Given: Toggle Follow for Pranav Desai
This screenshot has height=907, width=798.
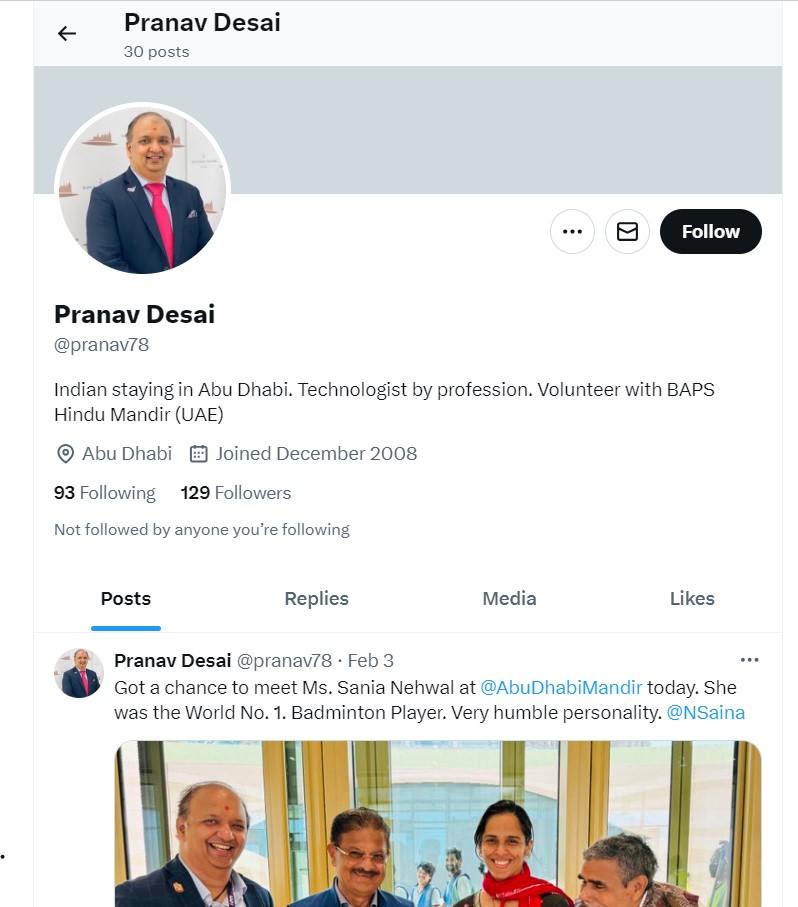Looking at the screenshot, I should [x=710, y=231].
